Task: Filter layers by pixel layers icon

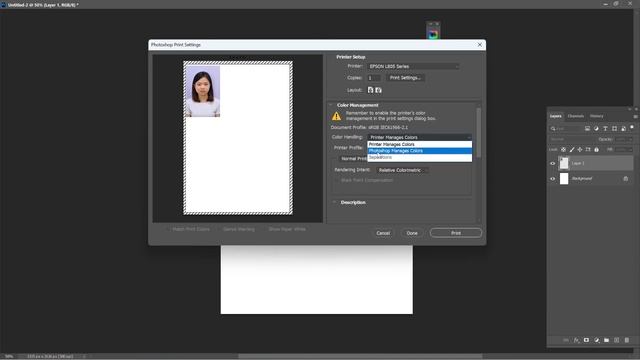Action: tap(587, 129)
